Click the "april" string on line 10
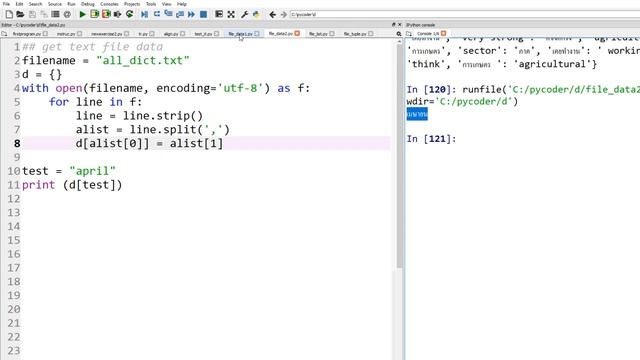The height and width of the screenshot is (360, 640). 93,171
